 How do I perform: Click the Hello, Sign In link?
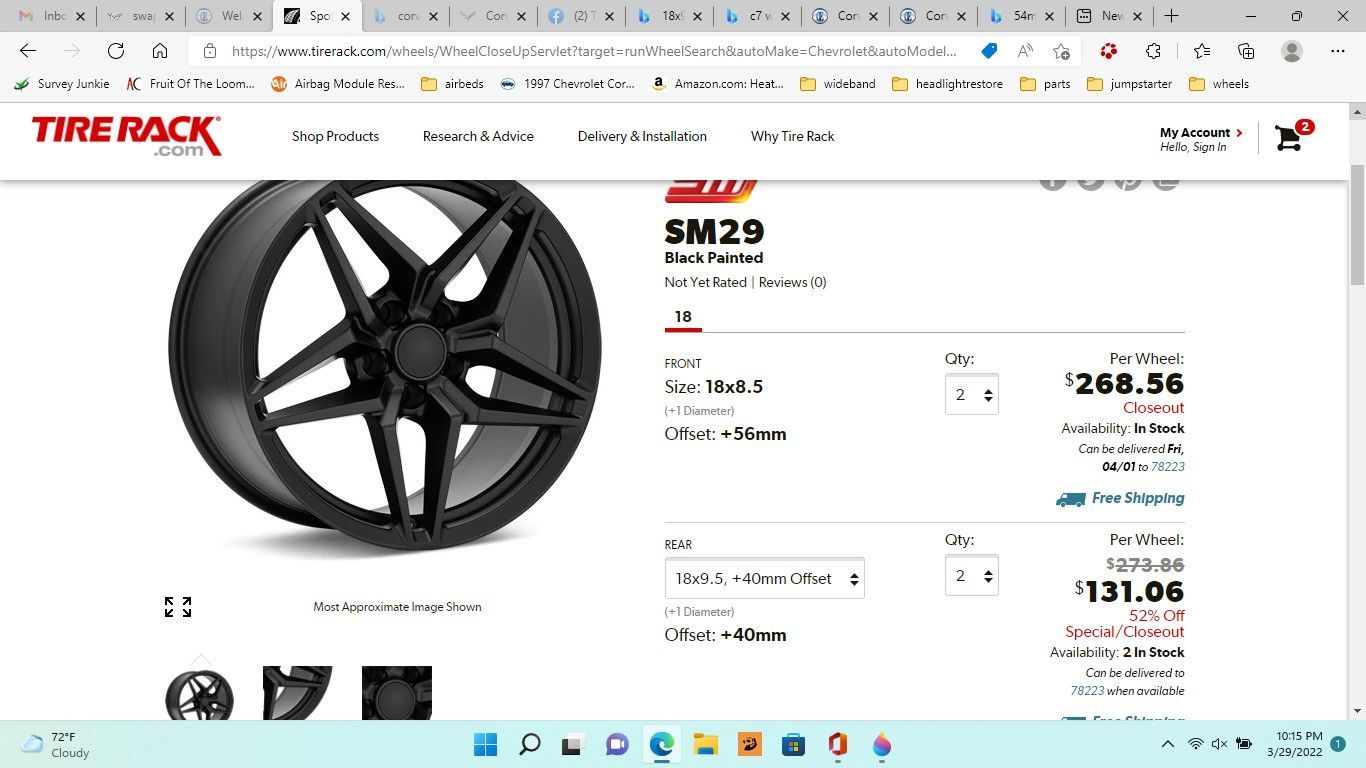coord(1192,147)
